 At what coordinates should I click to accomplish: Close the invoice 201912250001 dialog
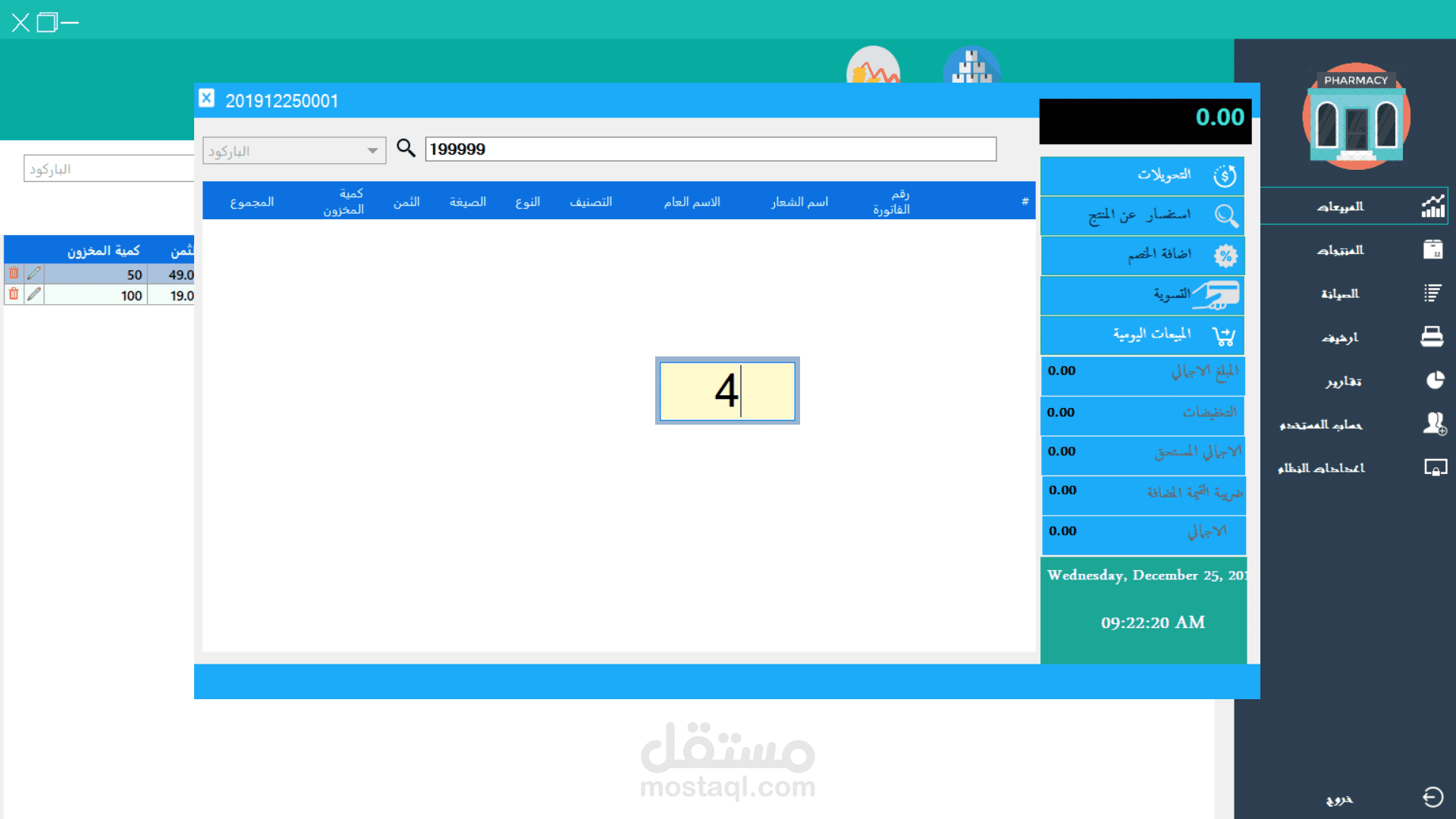[206, 99]
